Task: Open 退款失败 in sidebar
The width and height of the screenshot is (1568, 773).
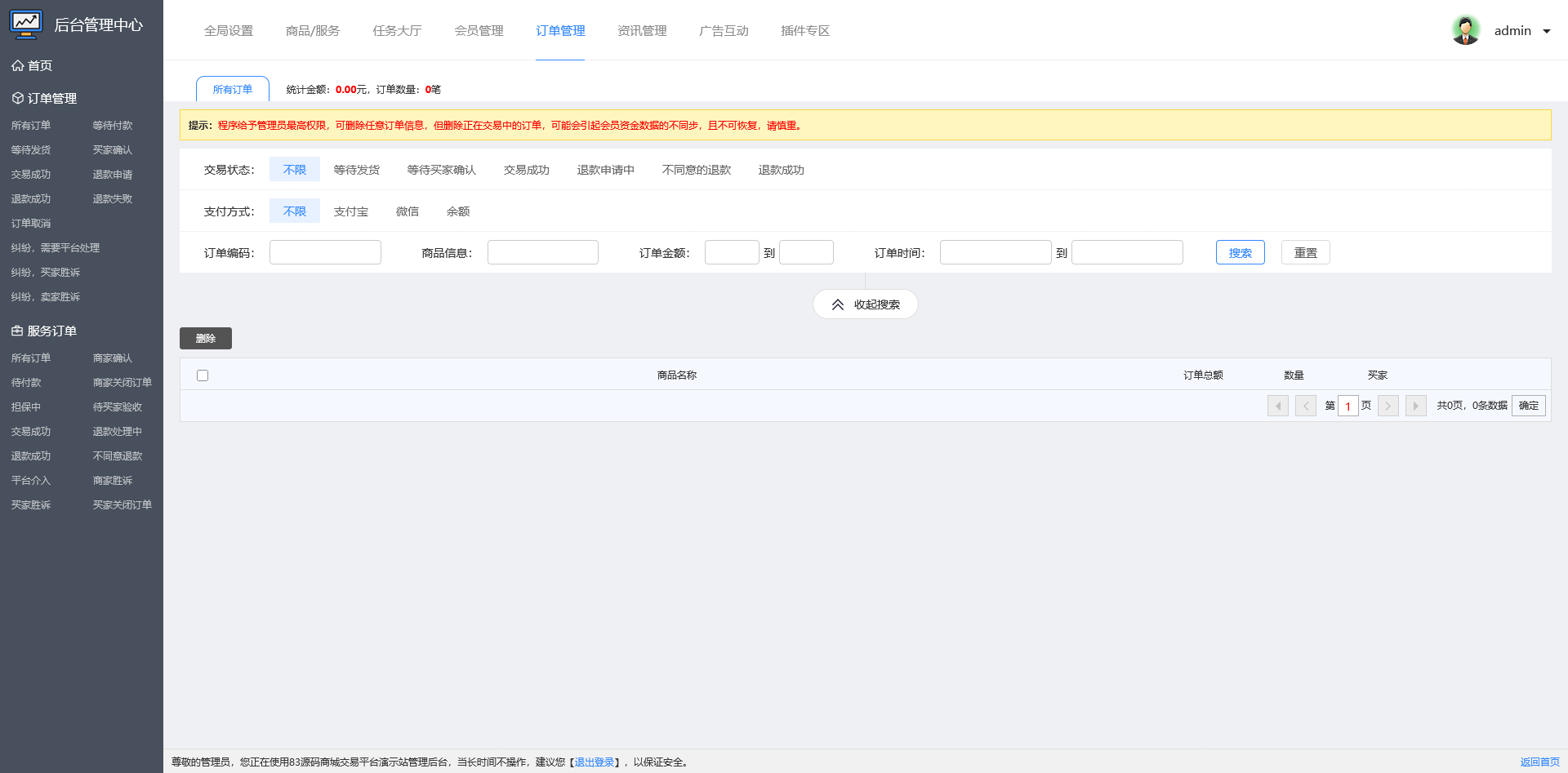Action: coord(113,199)
